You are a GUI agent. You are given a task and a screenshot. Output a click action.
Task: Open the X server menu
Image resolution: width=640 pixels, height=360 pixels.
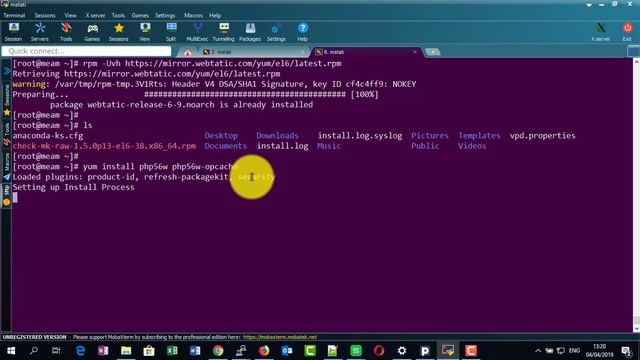[95, 15]
